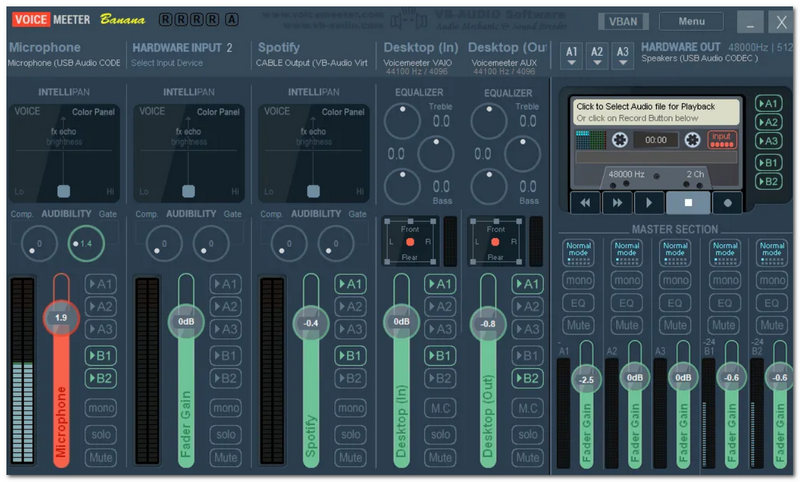Image resolution: width=800 pixels, height=482 pixels.
Task: Enable A1 routing on Microphone strip
Action: pos(101,284)
